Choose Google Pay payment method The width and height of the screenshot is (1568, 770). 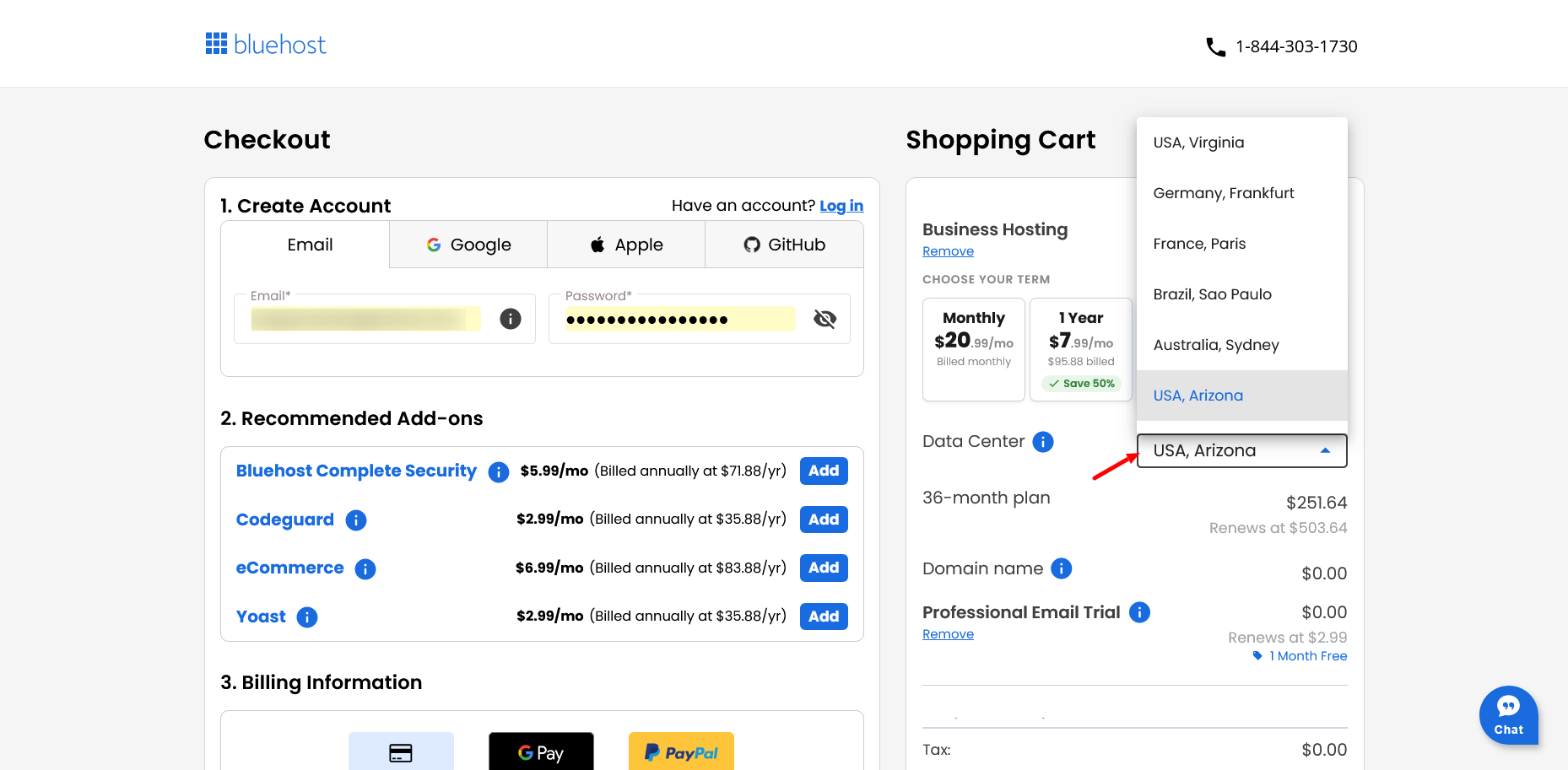(541, 751)
